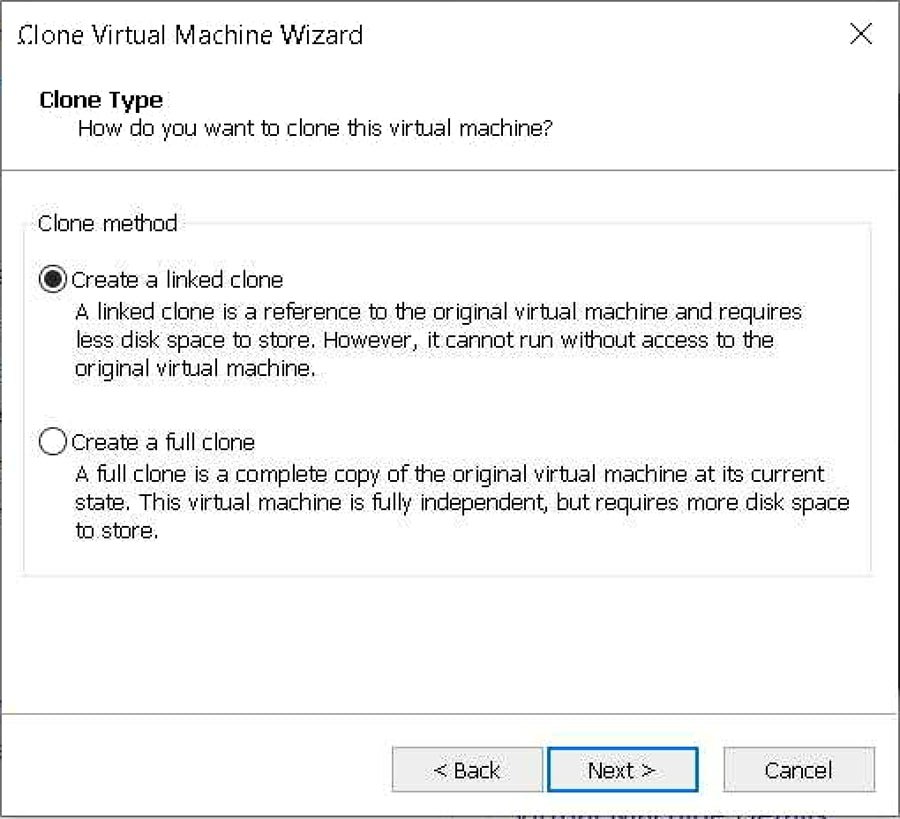Select the linked clone radio button
This screenshot has height=819, width=900.
(x=53, y=280)
